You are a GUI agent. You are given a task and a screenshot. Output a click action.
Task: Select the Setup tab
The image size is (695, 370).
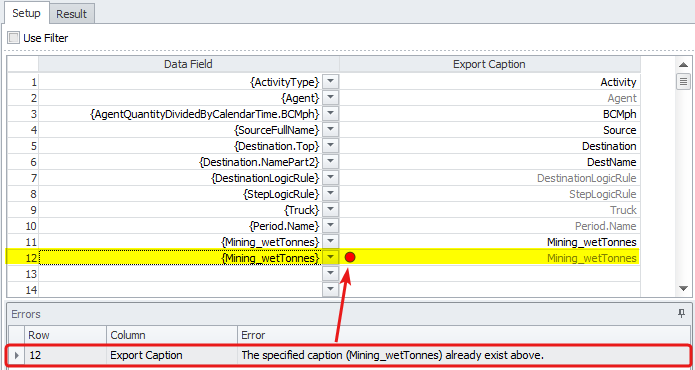pyautogui.click(x=26, y=13)
